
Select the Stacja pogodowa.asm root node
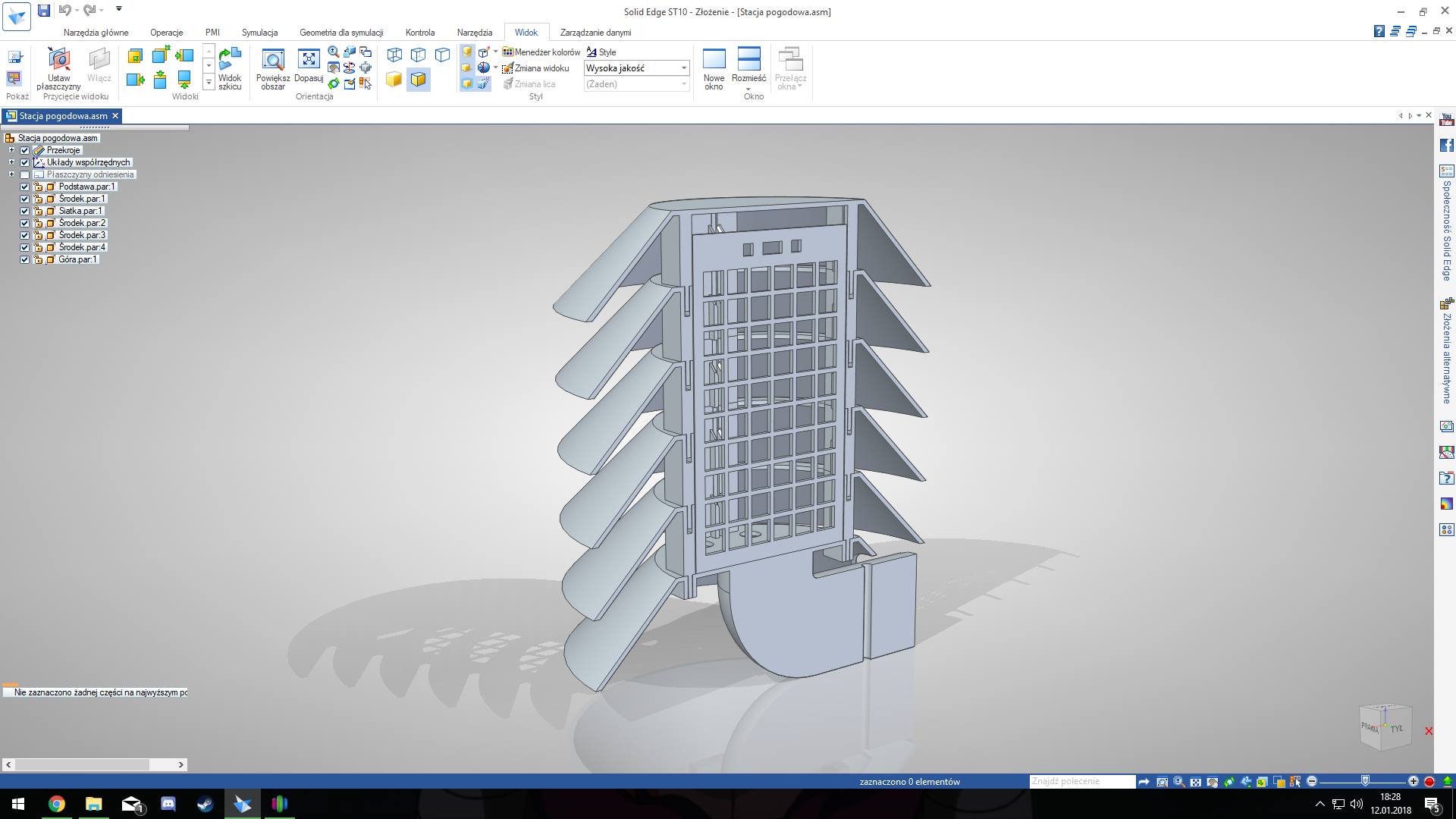(x=58, y=138)
